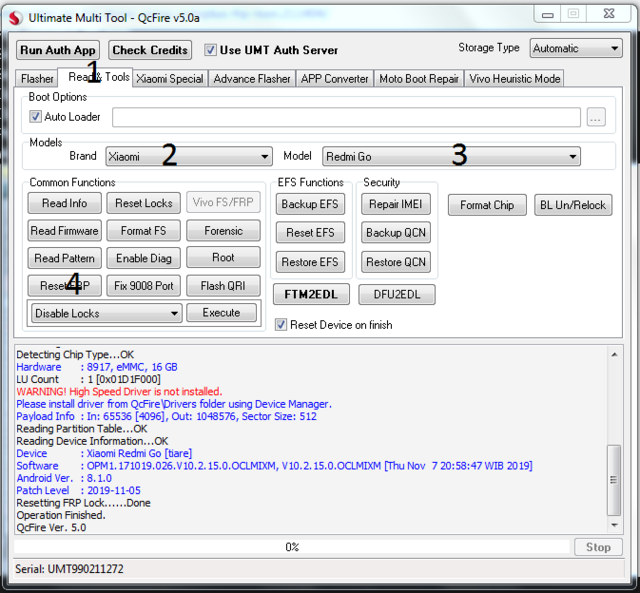Open the Disable Locks dropdown
This screenshot has height=593, width=640.
point(107,313)
